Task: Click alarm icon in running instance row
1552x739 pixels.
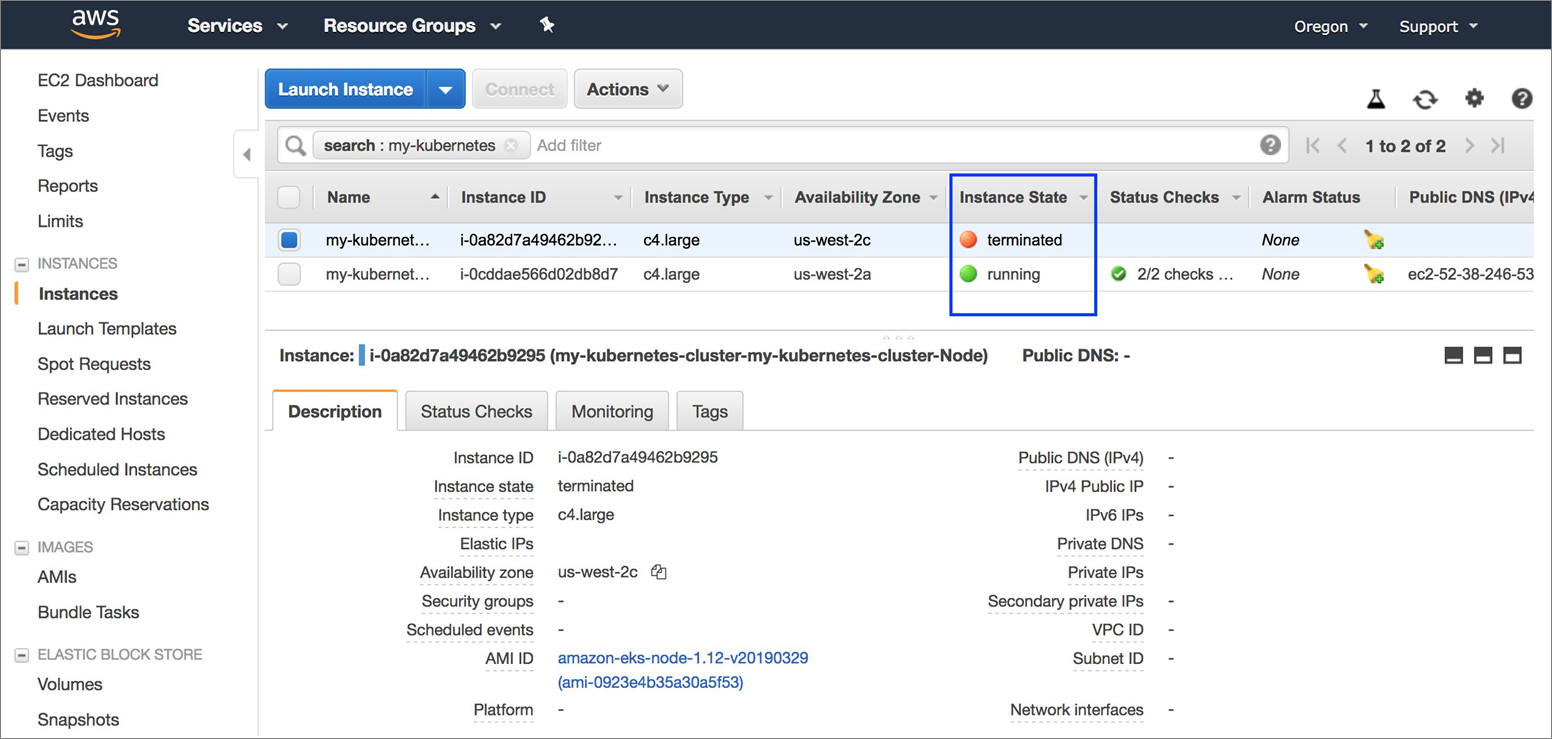Action: click(x=1374, y=274)
